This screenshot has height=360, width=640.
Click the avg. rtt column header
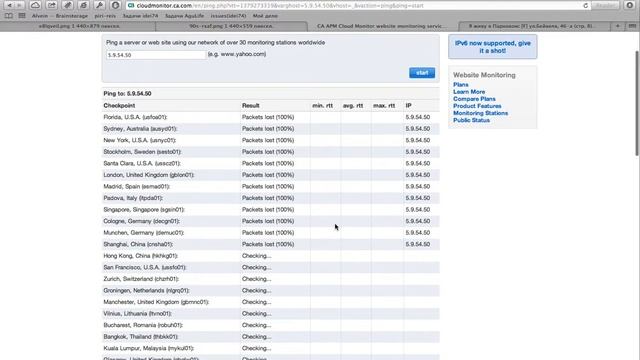click(353, 106)
